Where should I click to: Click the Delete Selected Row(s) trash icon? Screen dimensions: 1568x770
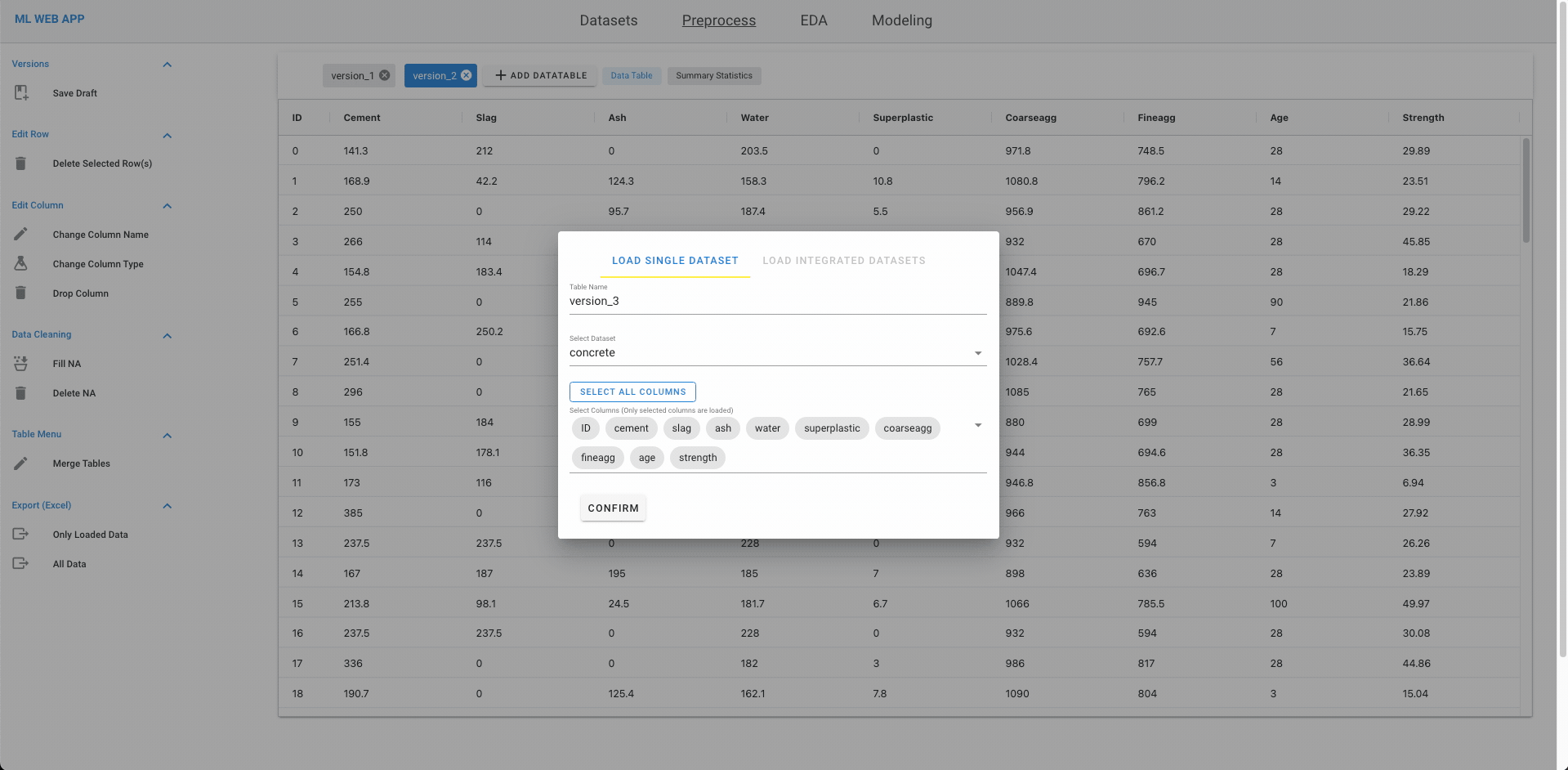pos(20,163)
